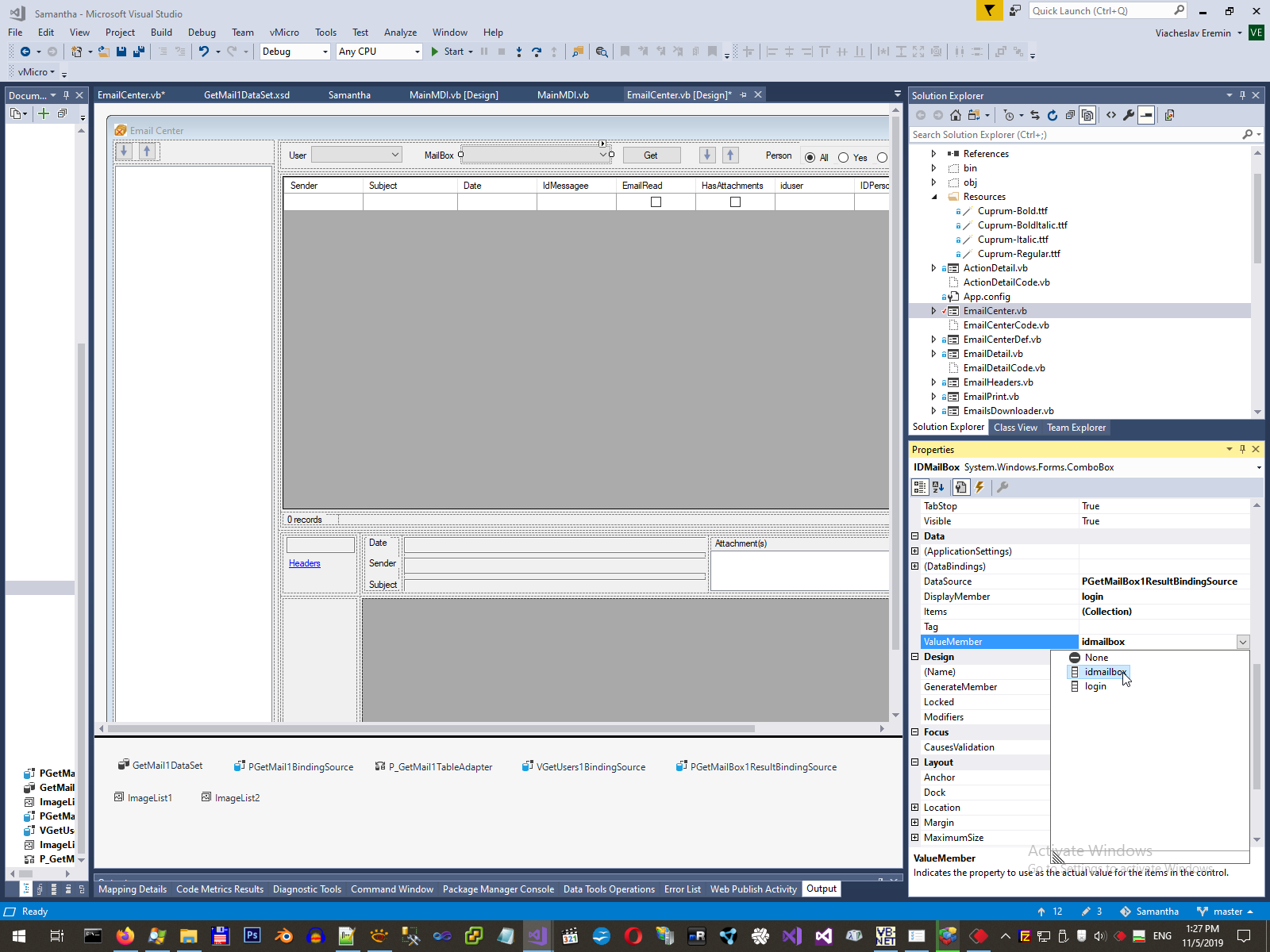Open the vMicro menu

click(x=284, y=33)
